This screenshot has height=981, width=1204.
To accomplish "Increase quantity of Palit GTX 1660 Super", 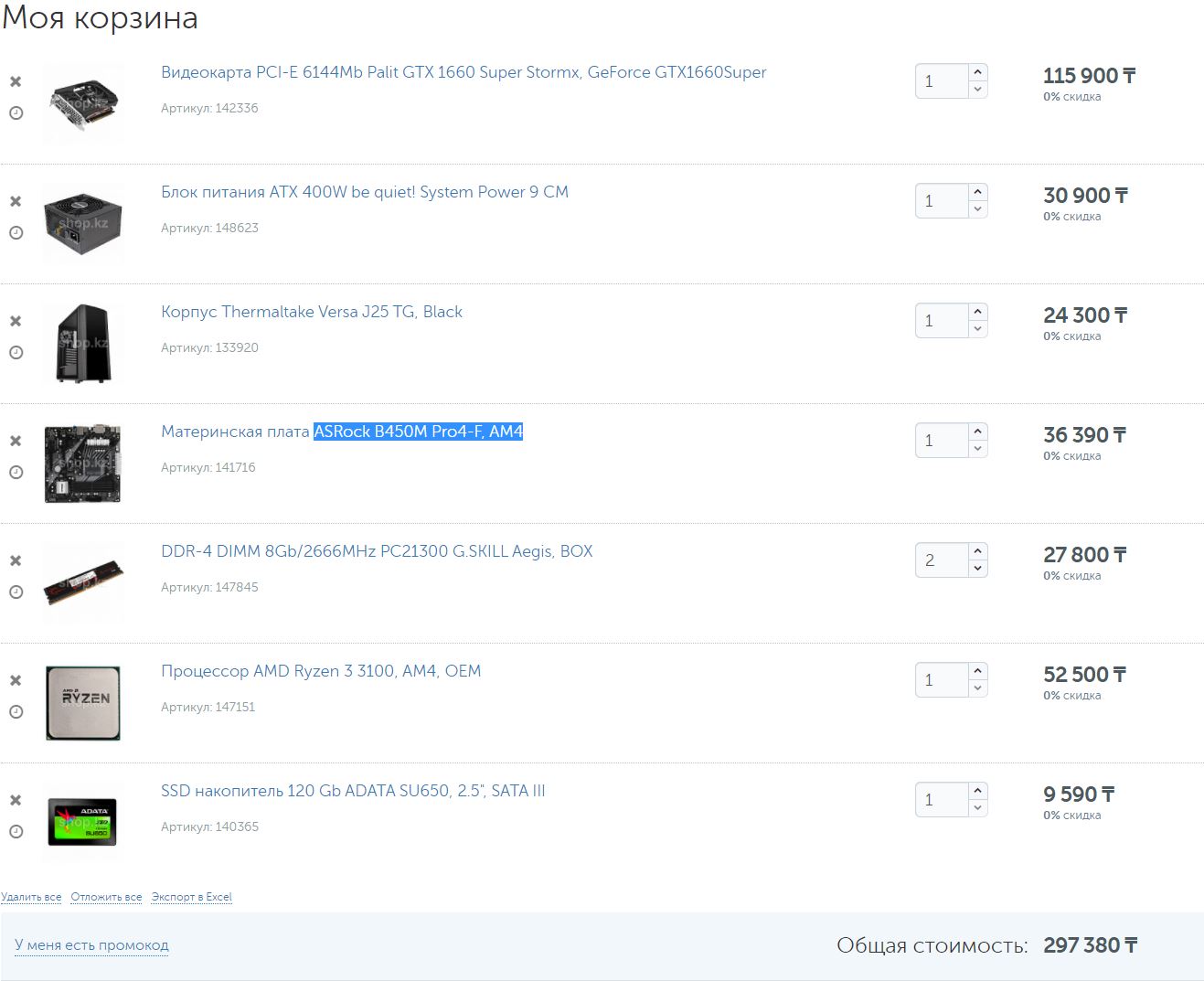I will tap(977, 72).
